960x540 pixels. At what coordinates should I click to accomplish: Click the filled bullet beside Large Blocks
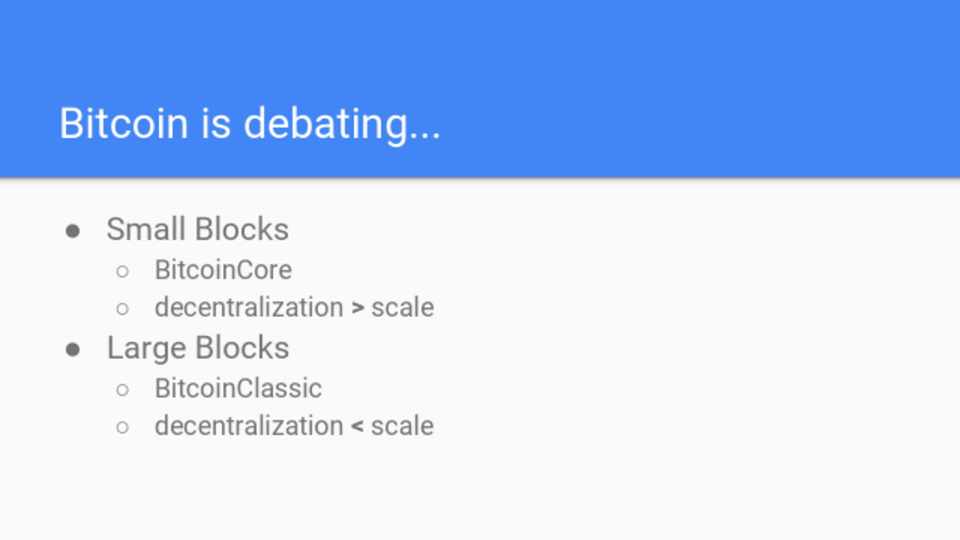[72, 350]
